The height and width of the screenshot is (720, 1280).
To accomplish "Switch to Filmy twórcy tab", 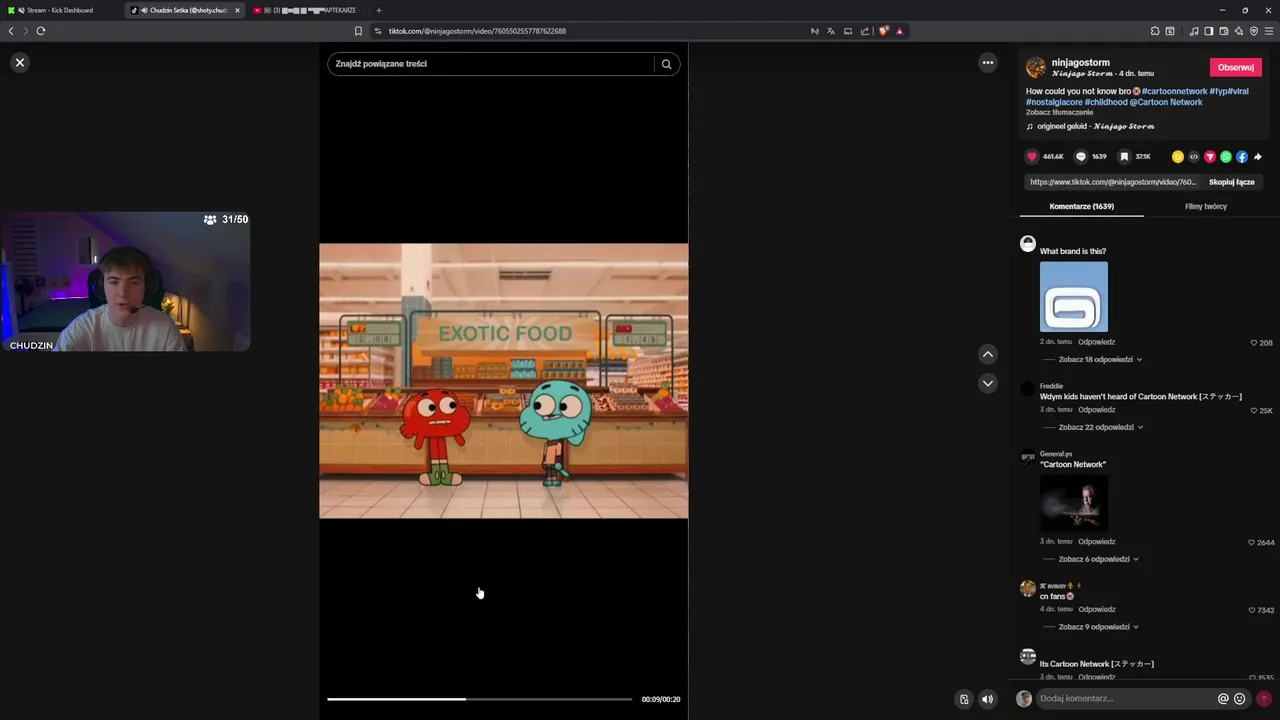I will click(1206, 206).
